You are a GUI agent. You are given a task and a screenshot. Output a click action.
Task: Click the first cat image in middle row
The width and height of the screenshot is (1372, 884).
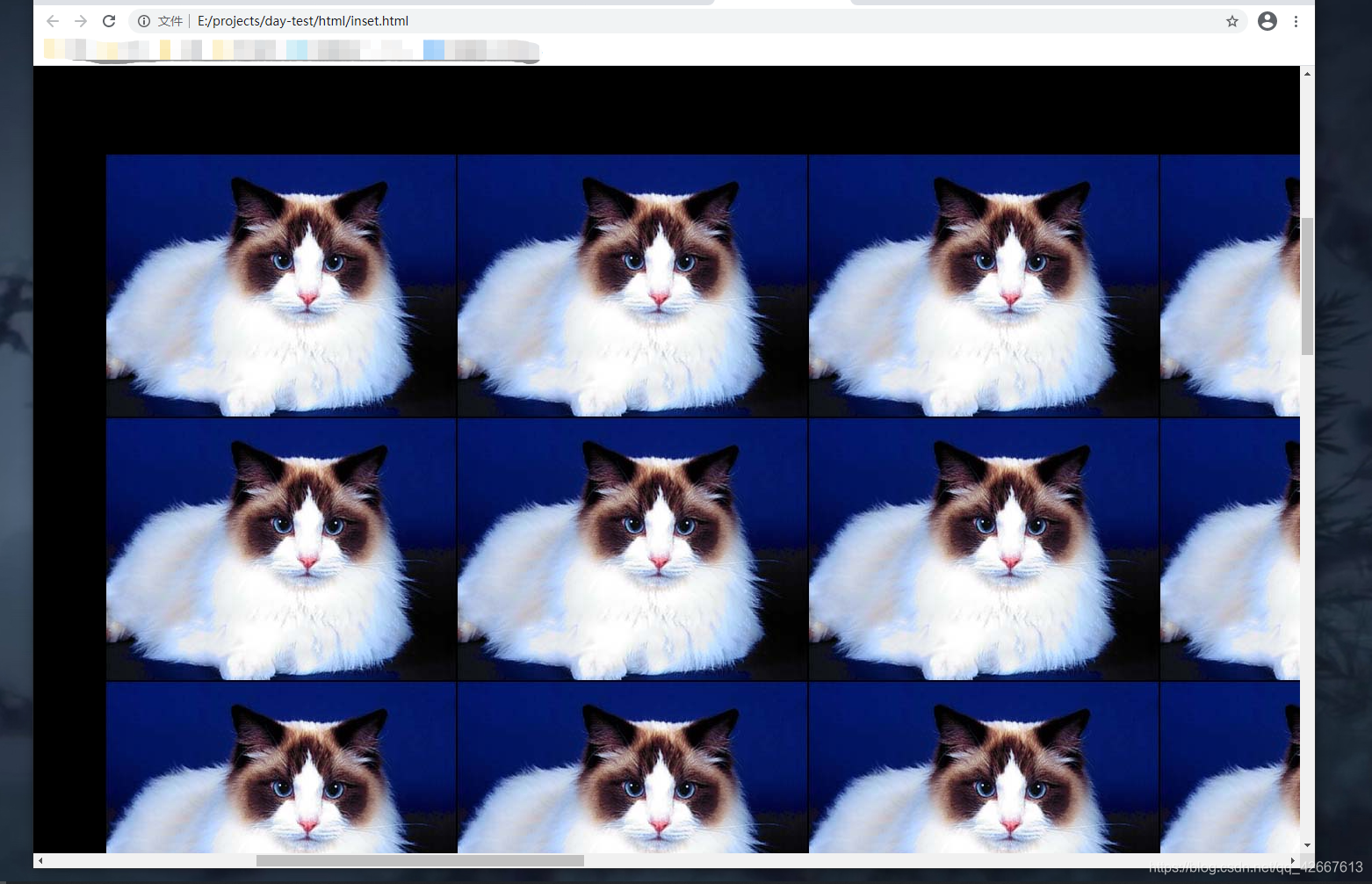[281, 549]
